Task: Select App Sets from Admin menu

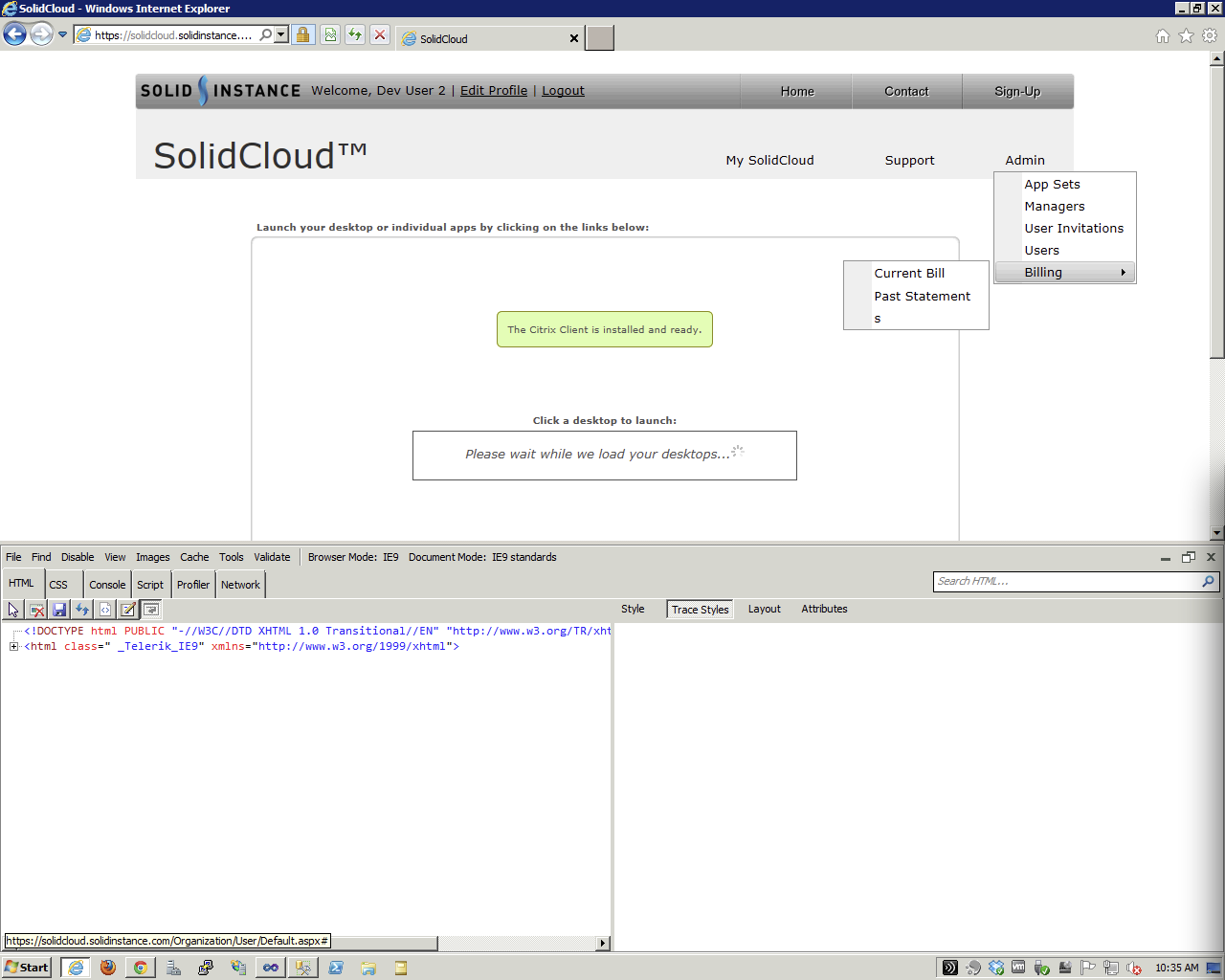Action: click(1065, 185)
